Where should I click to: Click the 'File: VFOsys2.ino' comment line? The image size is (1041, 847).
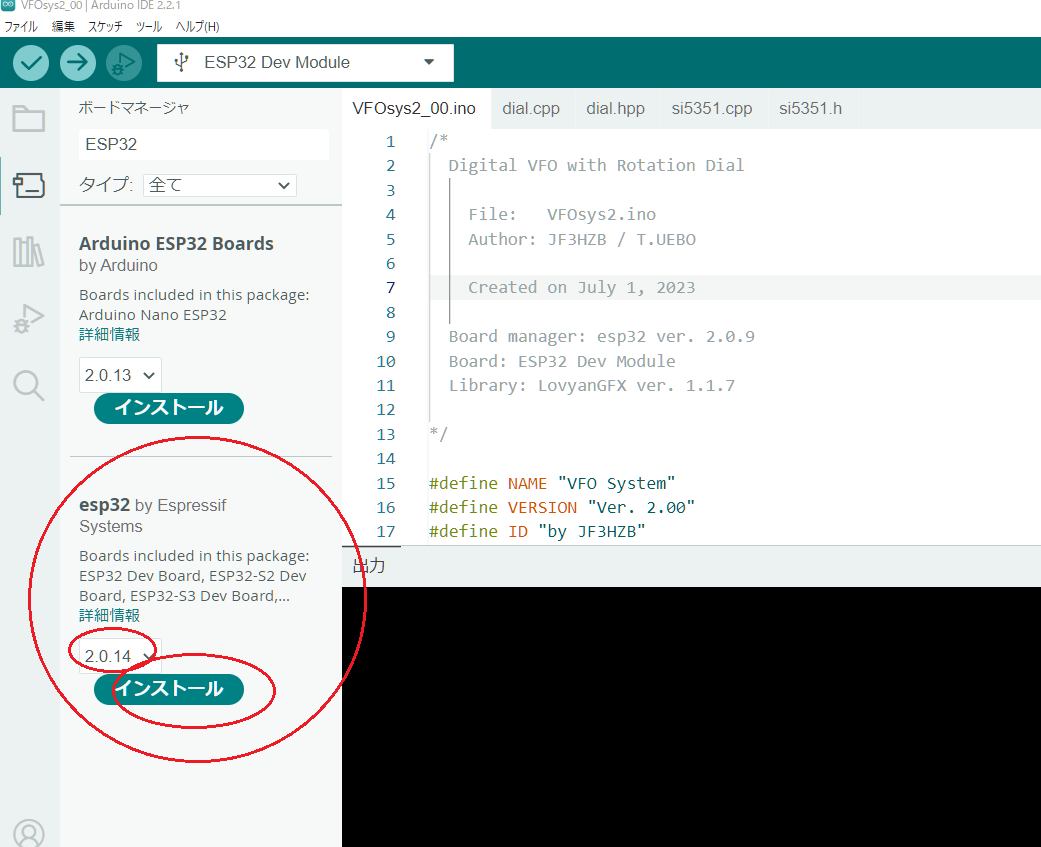click(562, 214)
